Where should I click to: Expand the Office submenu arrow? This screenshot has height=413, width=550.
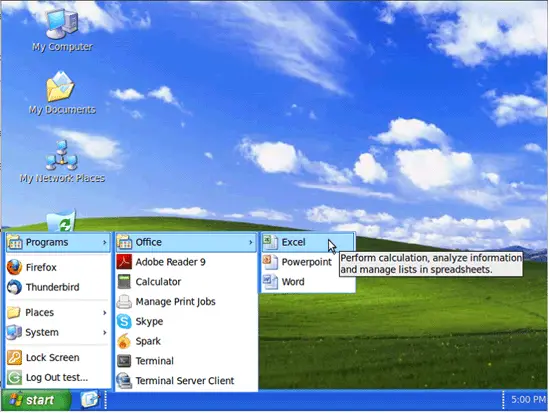[250, 242]
